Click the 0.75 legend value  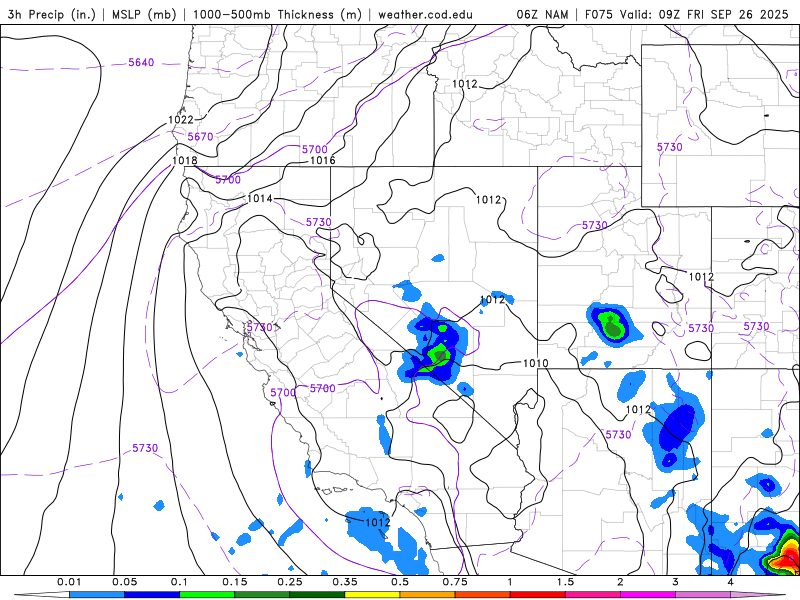tap(455, 582)
